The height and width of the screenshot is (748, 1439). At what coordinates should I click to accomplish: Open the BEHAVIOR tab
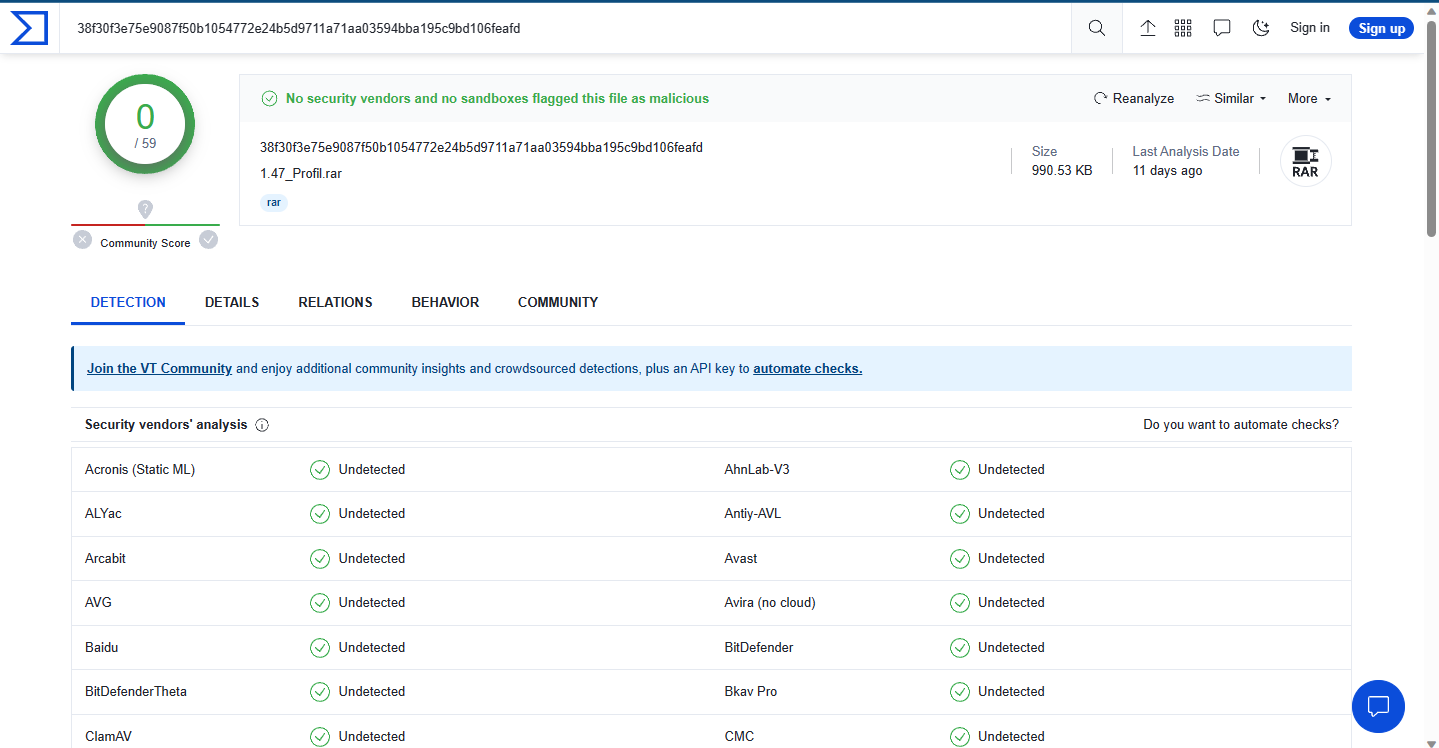click(x=445, y=302)
